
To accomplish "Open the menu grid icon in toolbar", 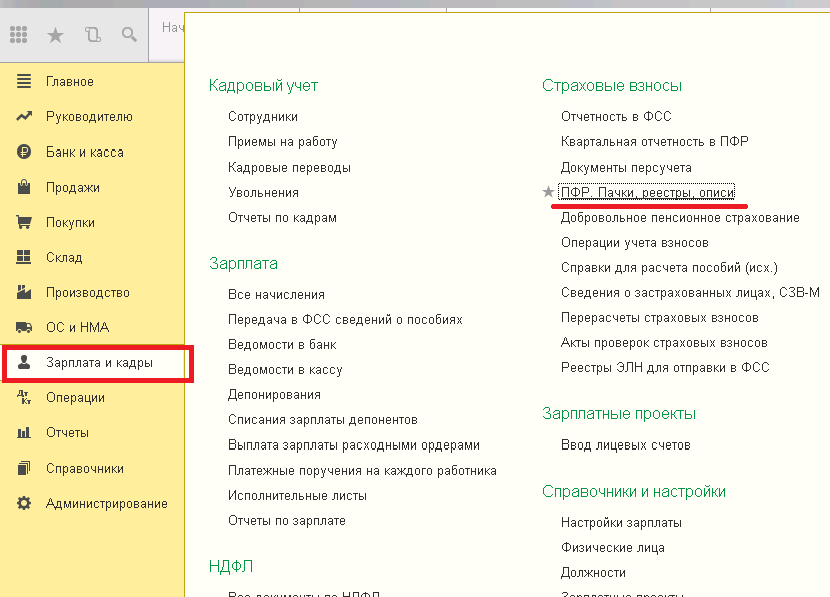I will coord(18,34).
